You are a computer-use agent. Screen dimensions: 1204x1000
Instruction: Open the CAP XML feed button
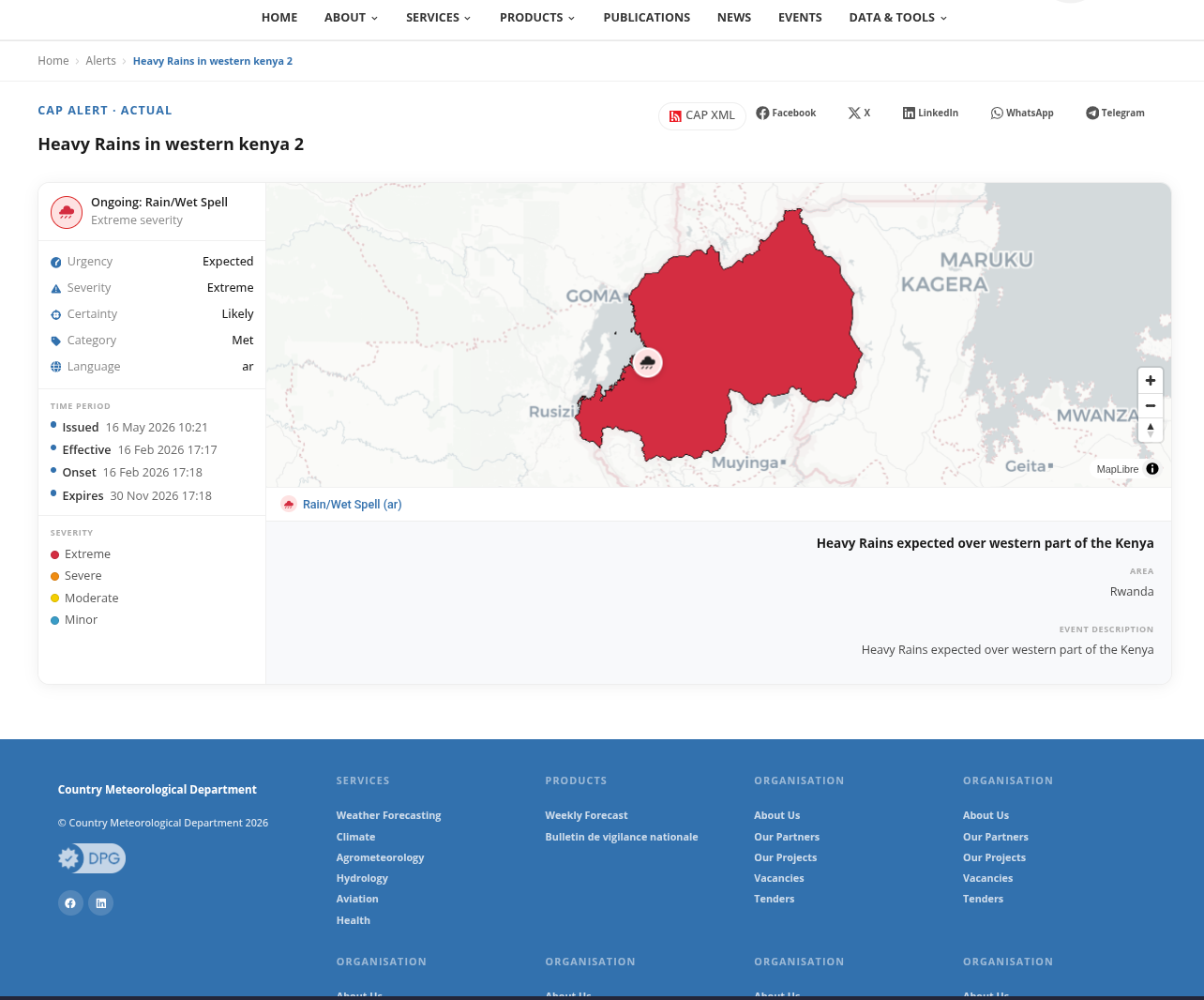pyautogui.click(x=701, y=115)
